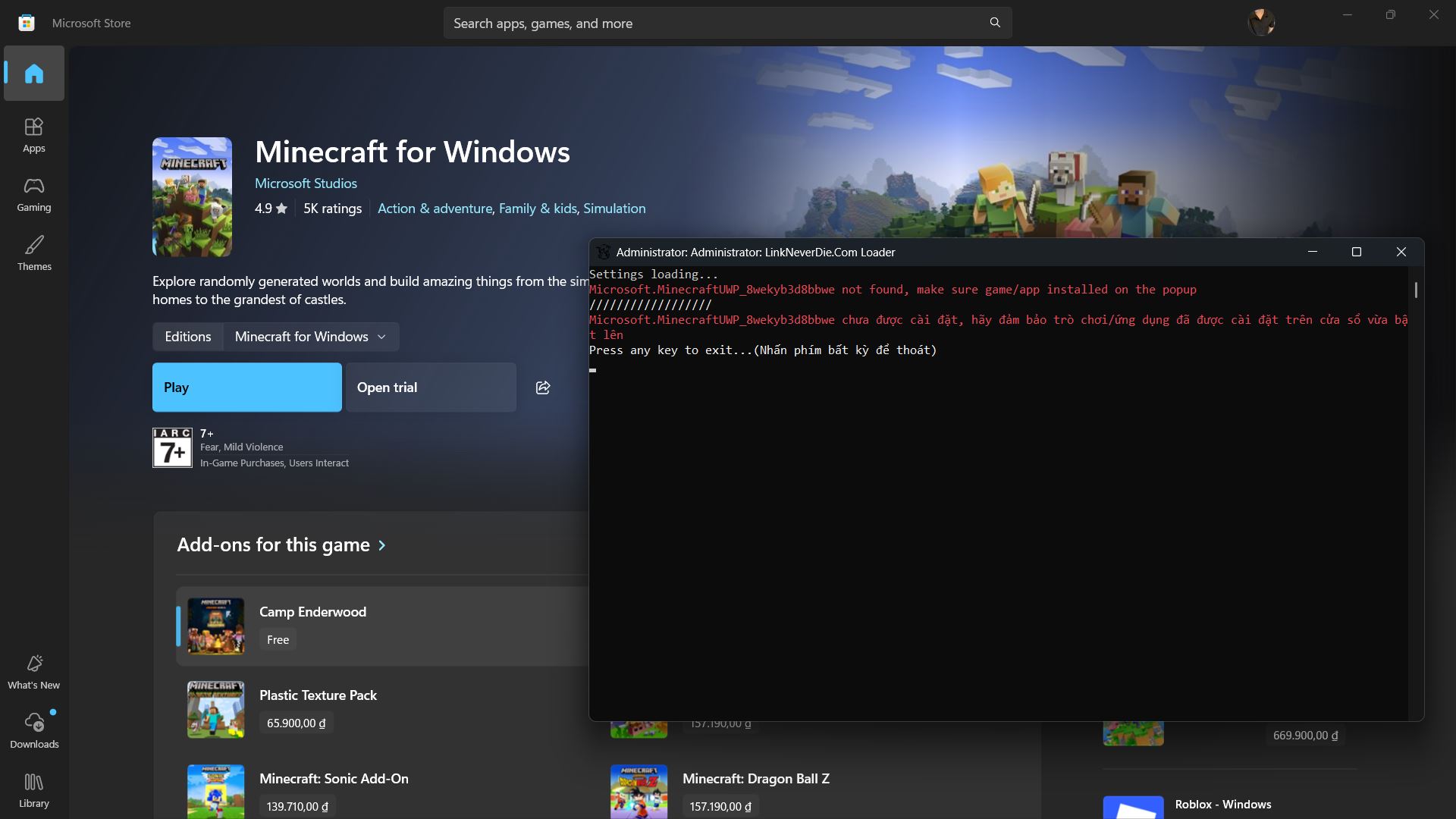Open the Library in the sidebar
The image size is (1456, 819).
click(x=34, y=790)
